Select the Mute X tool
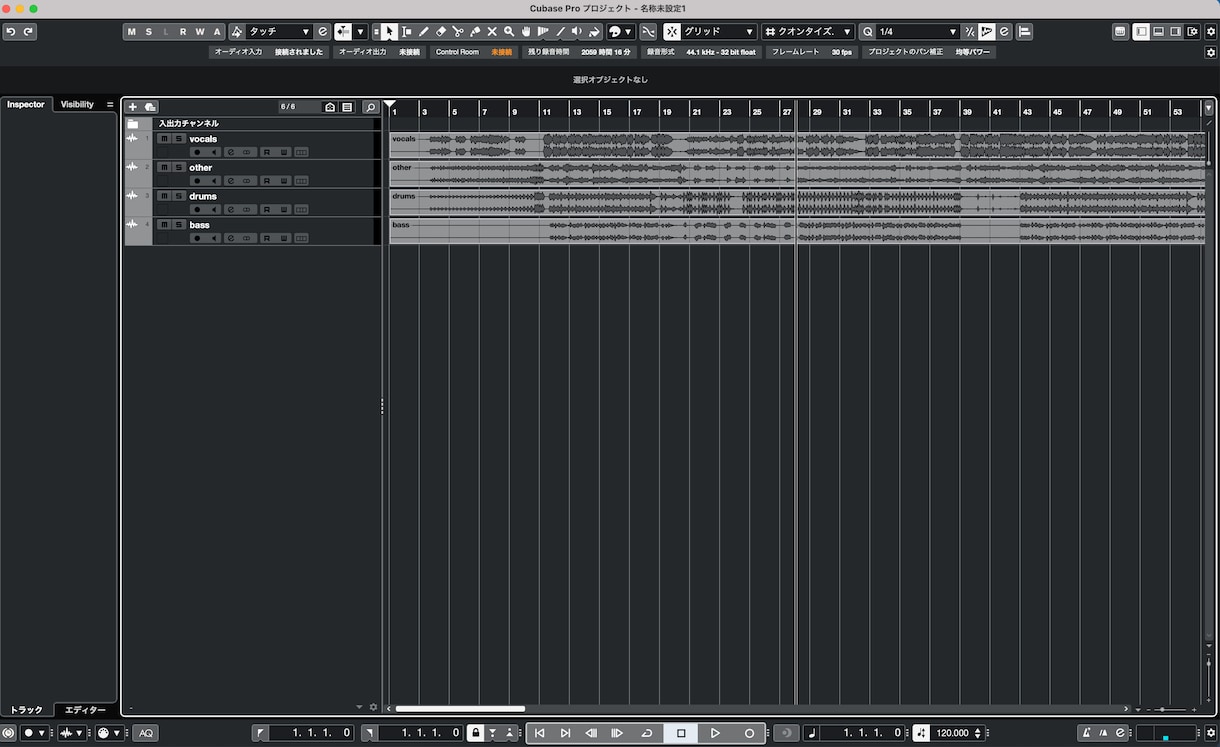The image size is (1220, 747). pyautogui.click(x=491, y=32)
